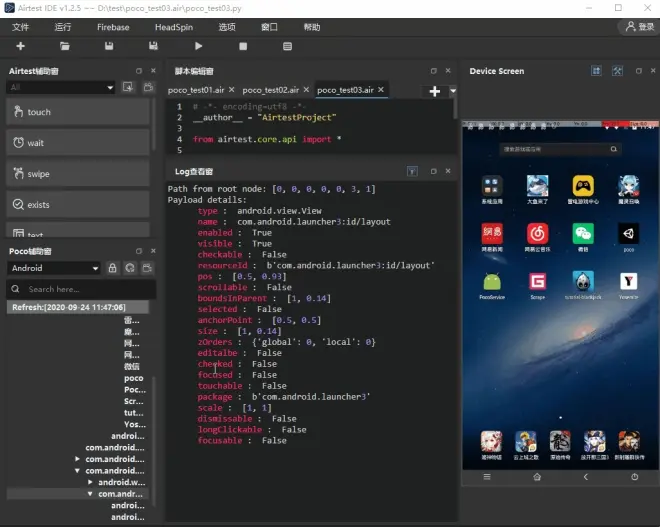Select the tut... tree item
Viewport: 660px width, 527px height.
(134, 413)
